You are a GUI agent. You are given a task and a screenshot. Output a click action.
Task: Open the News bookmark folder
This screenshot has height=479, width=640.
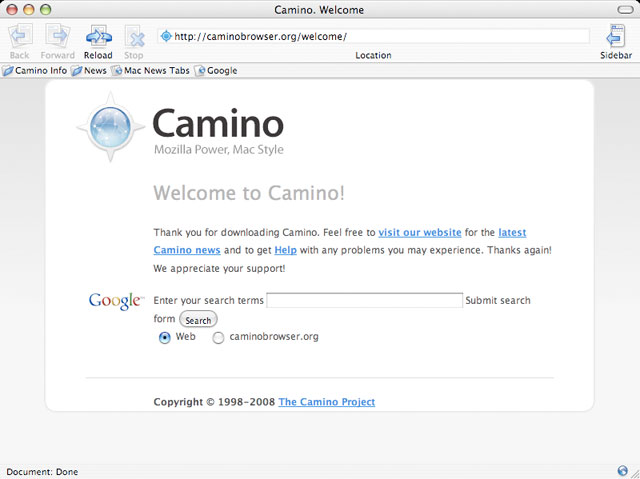[x=89, y=71]
